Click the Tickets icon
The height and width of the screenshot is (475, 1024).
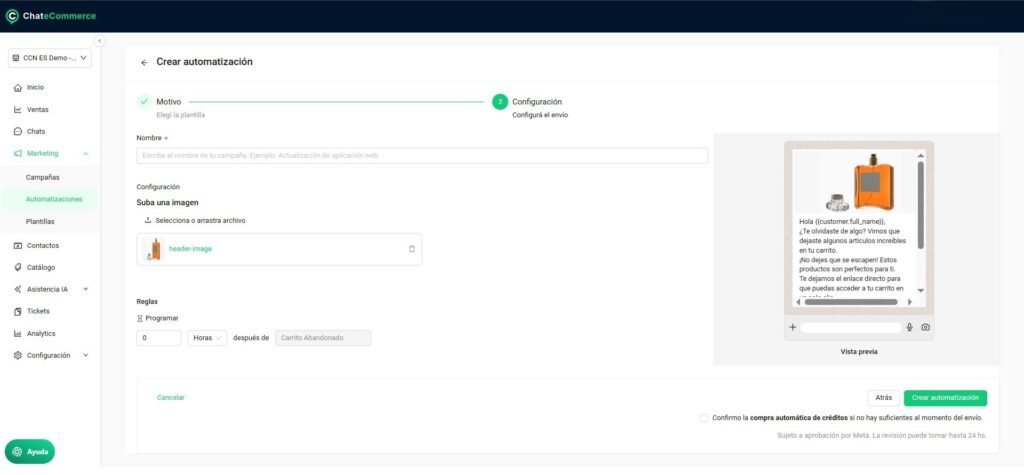click(x=18, y=311)
